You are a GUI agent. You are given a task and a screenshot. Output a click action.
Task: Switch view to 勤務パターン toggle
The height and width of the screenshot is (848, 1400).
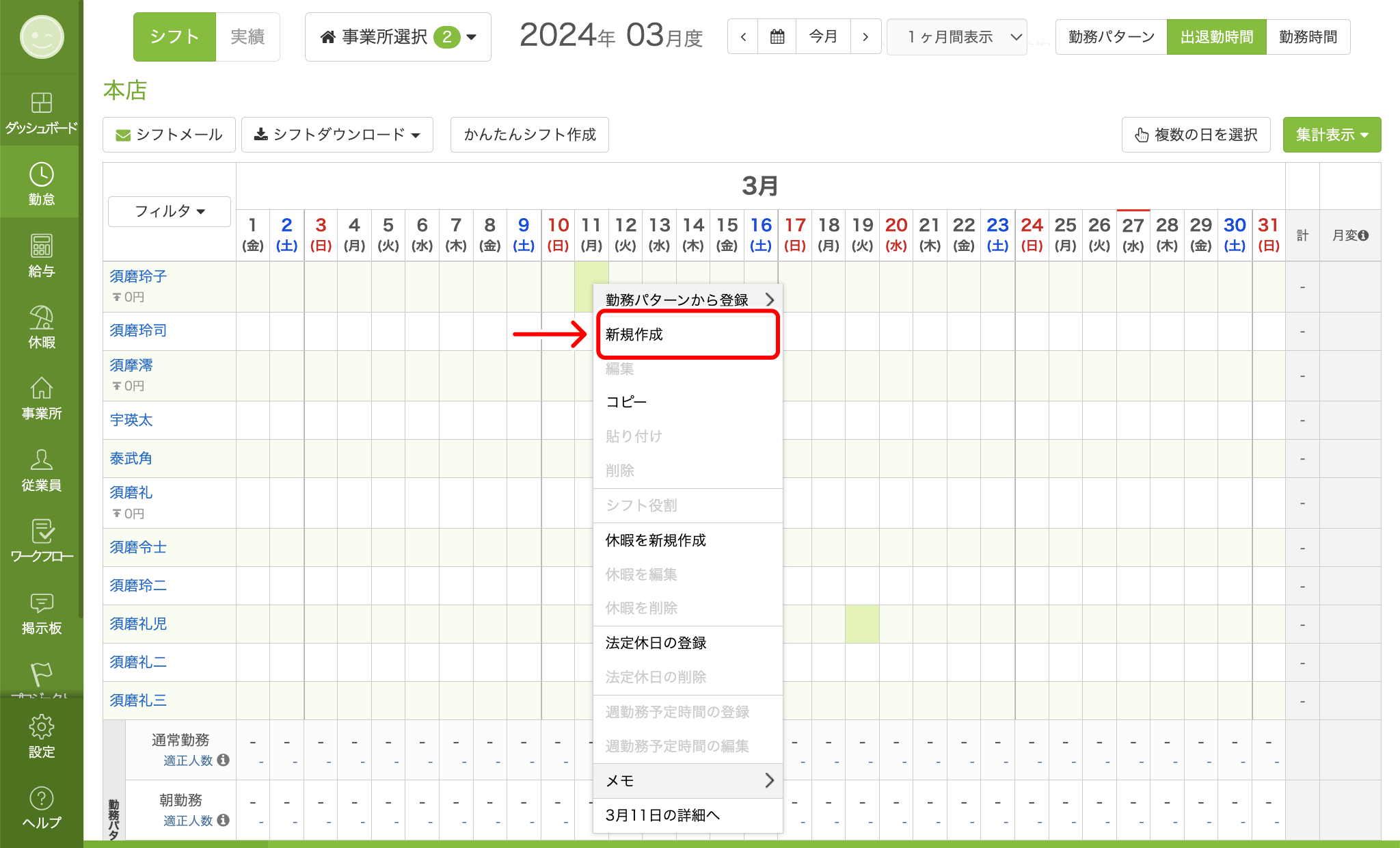pos(1112,37)
